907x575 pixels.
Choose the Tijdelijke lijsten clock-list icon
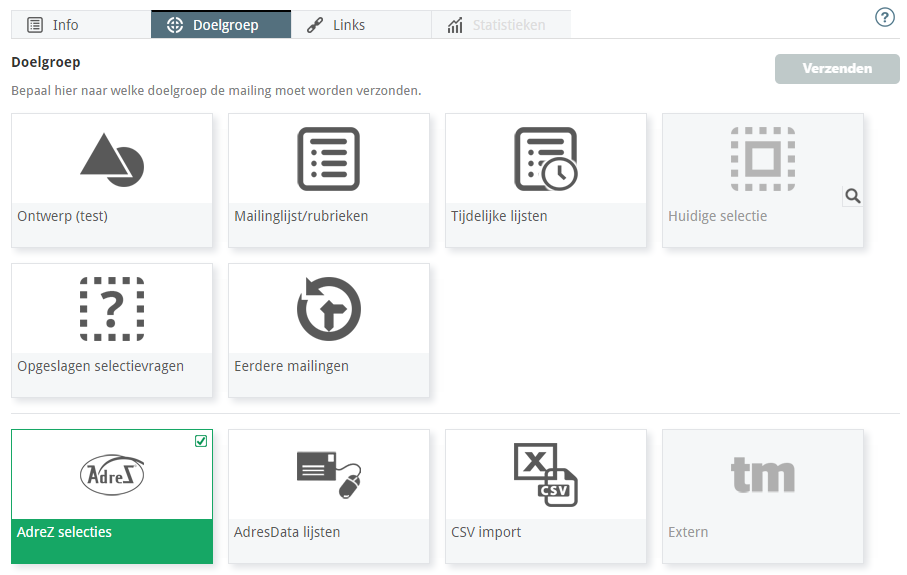coord(545,159)
